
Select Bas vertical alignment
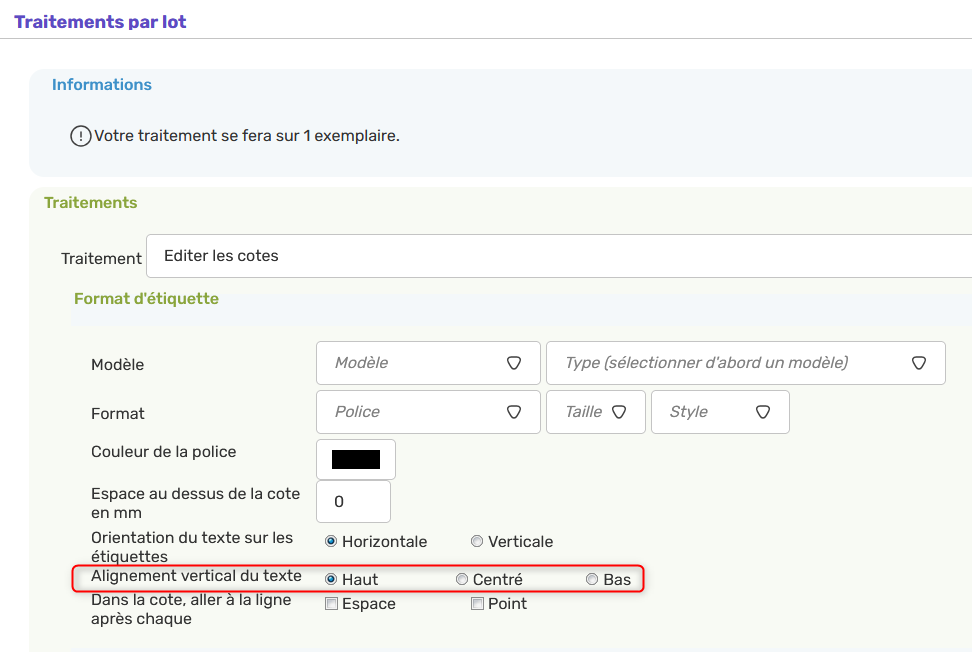[591, 578]
